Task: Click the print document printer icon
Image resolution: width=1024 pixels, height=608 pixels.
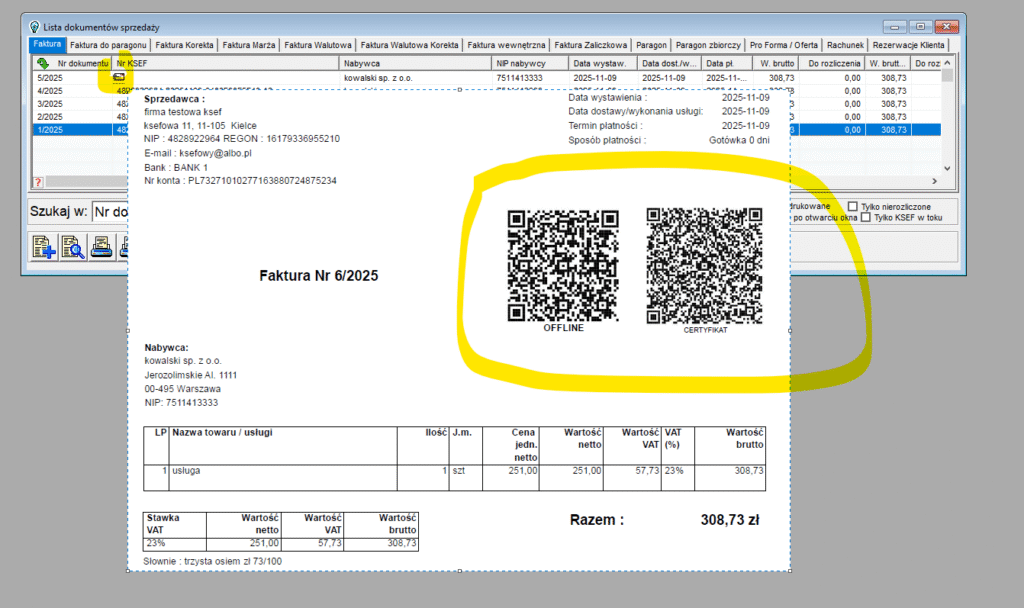Action: 102,246
